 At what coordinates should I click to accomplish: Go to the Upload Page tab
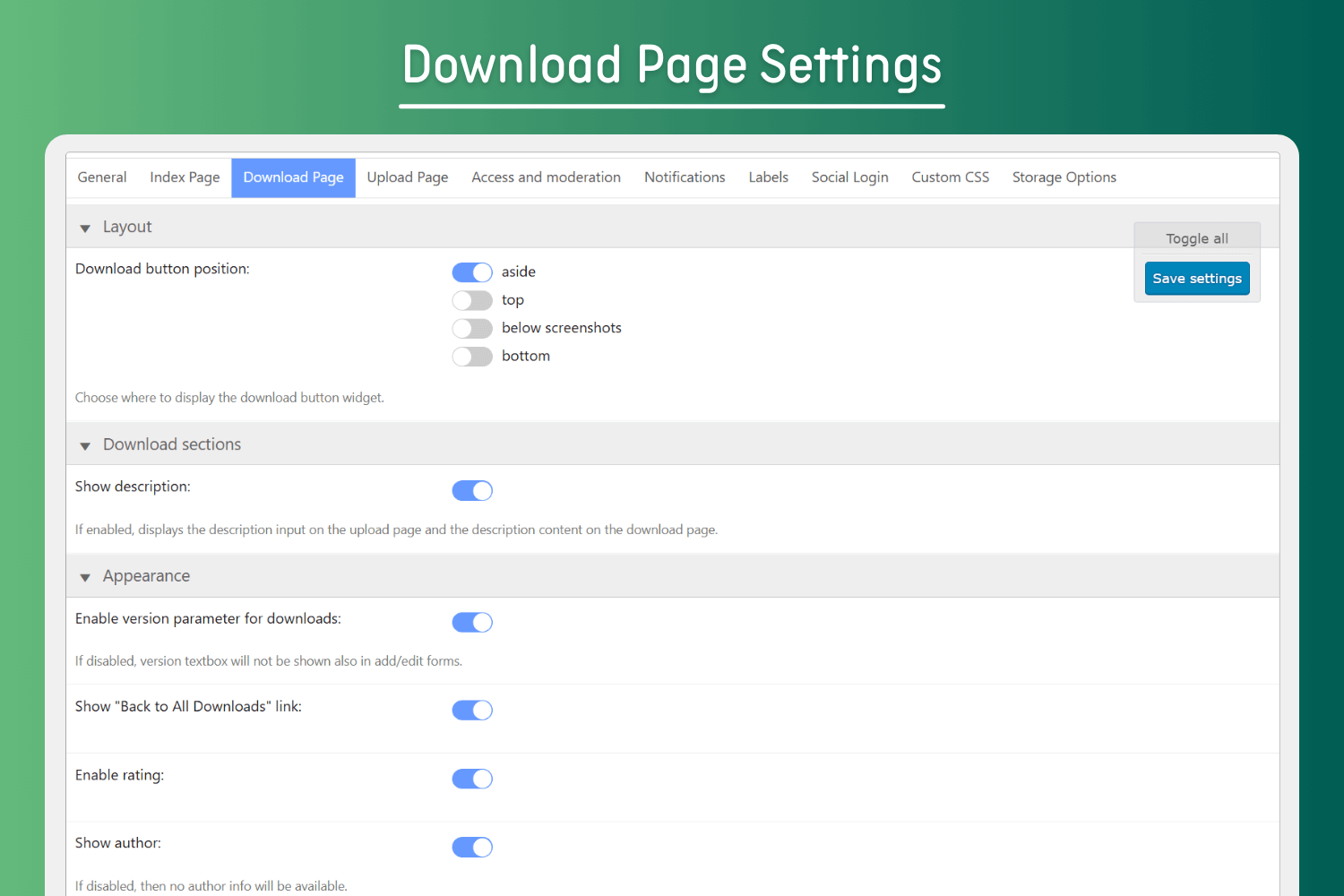tap(408, 177)
